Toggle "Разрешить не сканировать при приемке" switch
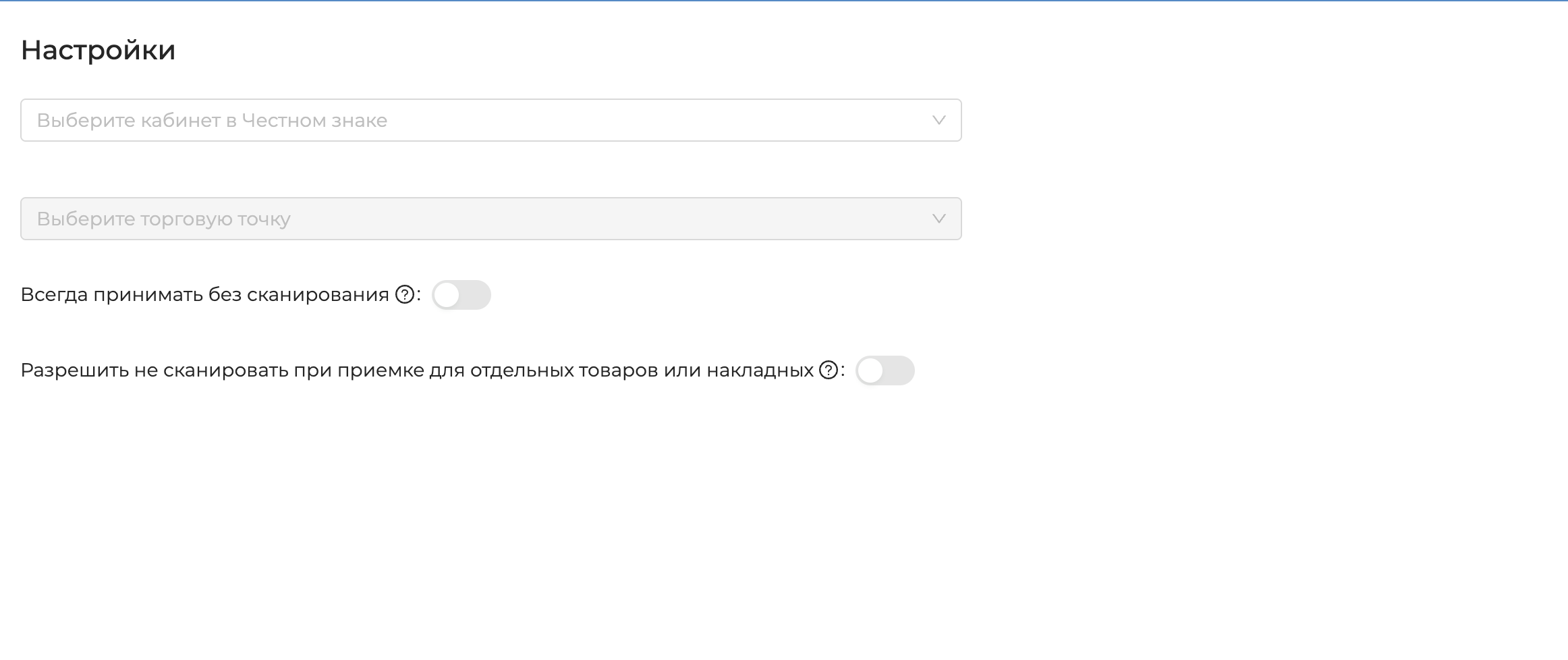1568x660 pixels. [885, 370]
